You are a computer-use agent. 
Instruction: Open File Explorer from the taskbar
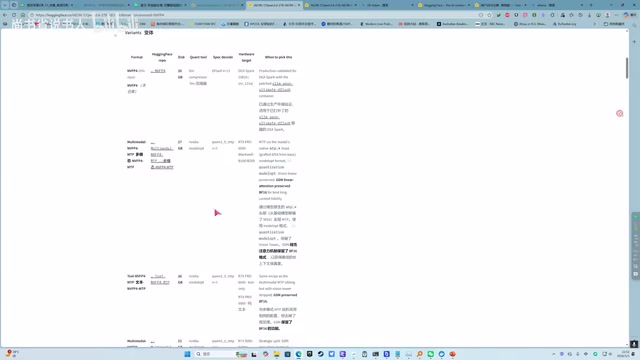pos(276,354)
